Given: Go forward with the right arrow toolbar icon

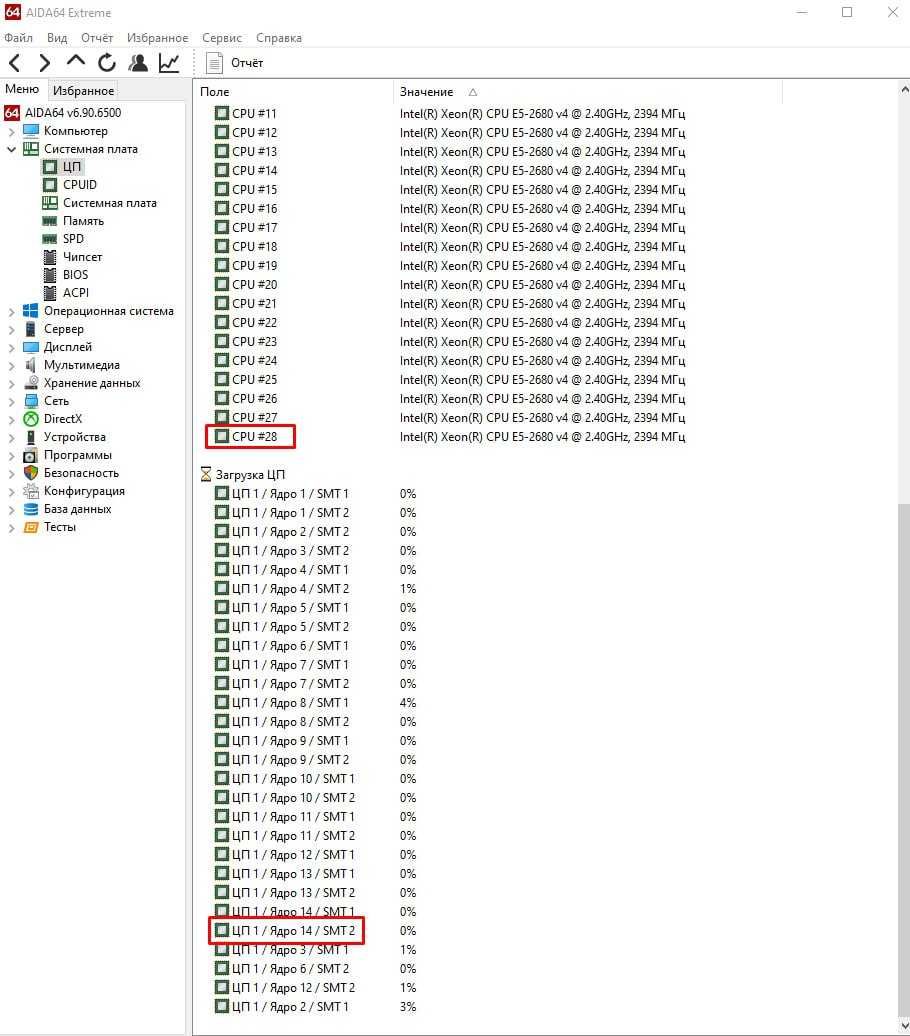Looking at the screenshot, I should 45,63.
